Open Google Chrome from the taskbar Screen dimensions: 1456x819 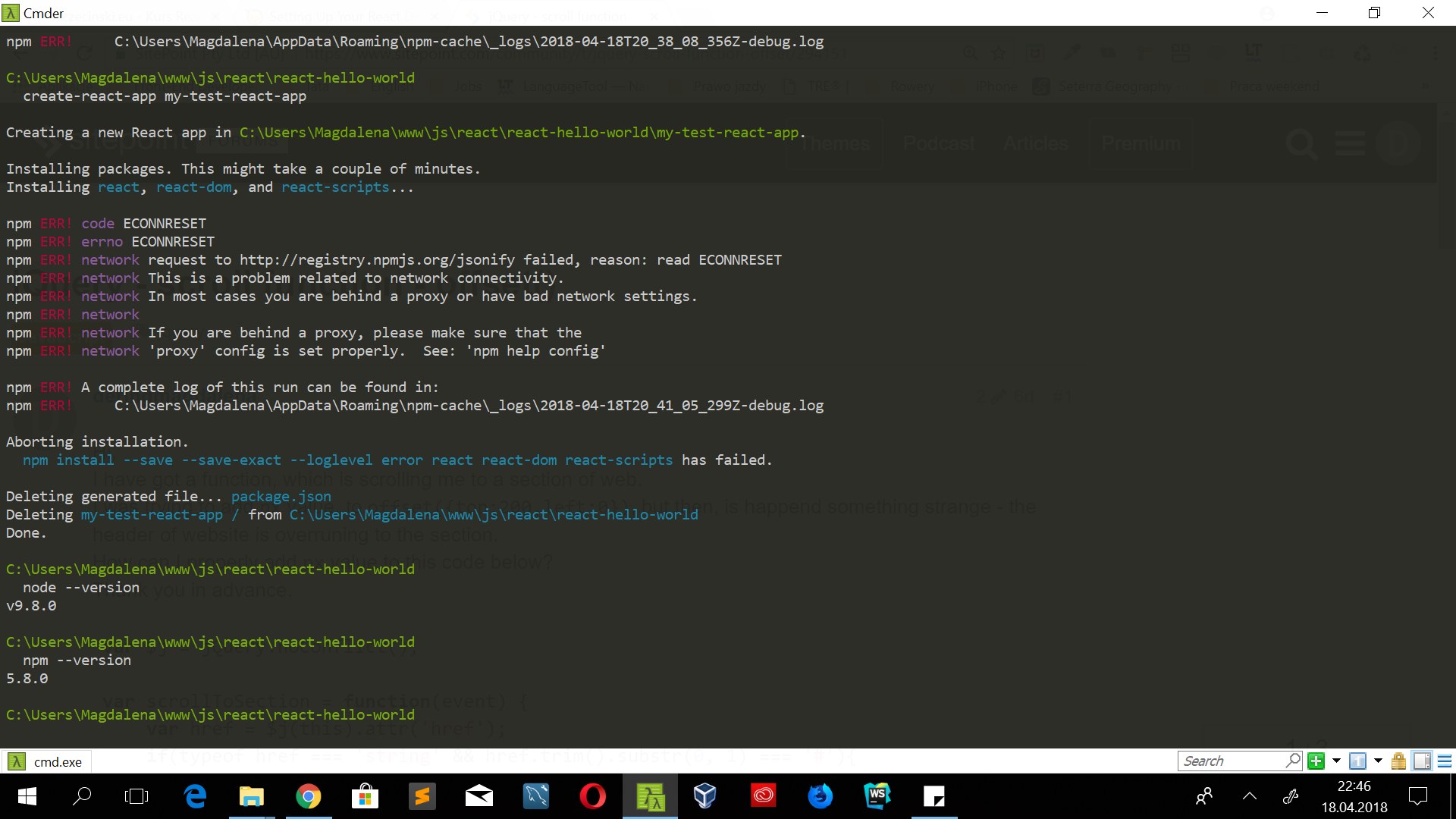308,796
